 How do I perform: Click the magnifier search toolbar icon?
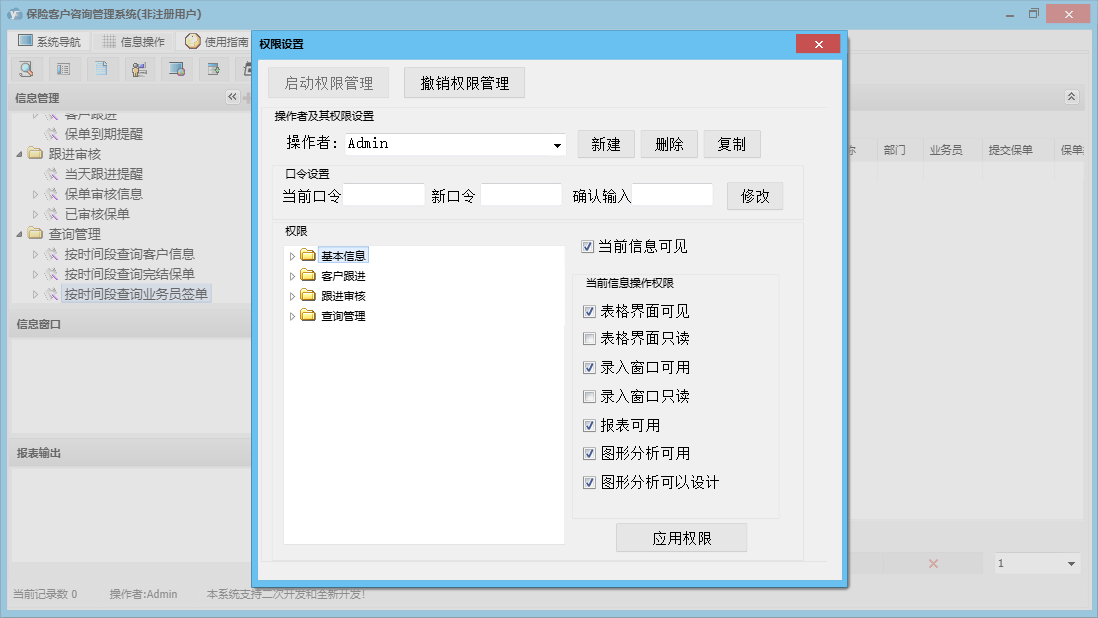pyautogui.click(x=27, y=69)
